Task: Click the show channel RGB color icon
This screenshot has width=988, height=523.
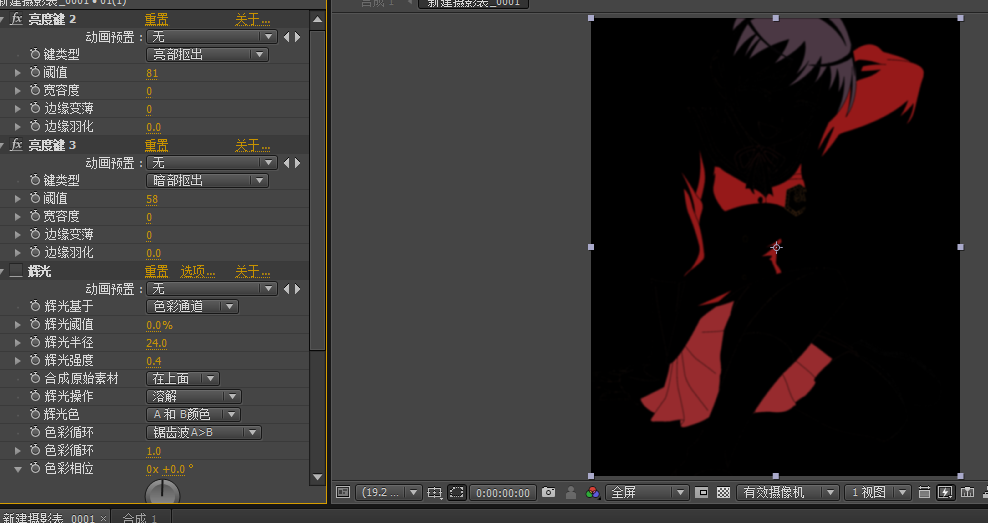Action: [593, 492]
